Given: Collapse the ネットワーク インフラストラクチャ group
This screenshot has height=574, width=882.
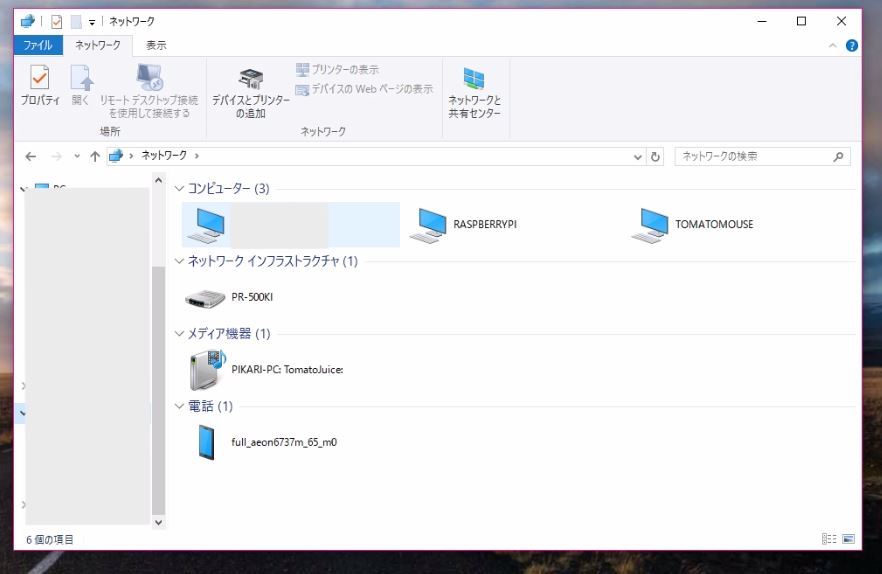Looking at the screenshot, I should (180, 261).
